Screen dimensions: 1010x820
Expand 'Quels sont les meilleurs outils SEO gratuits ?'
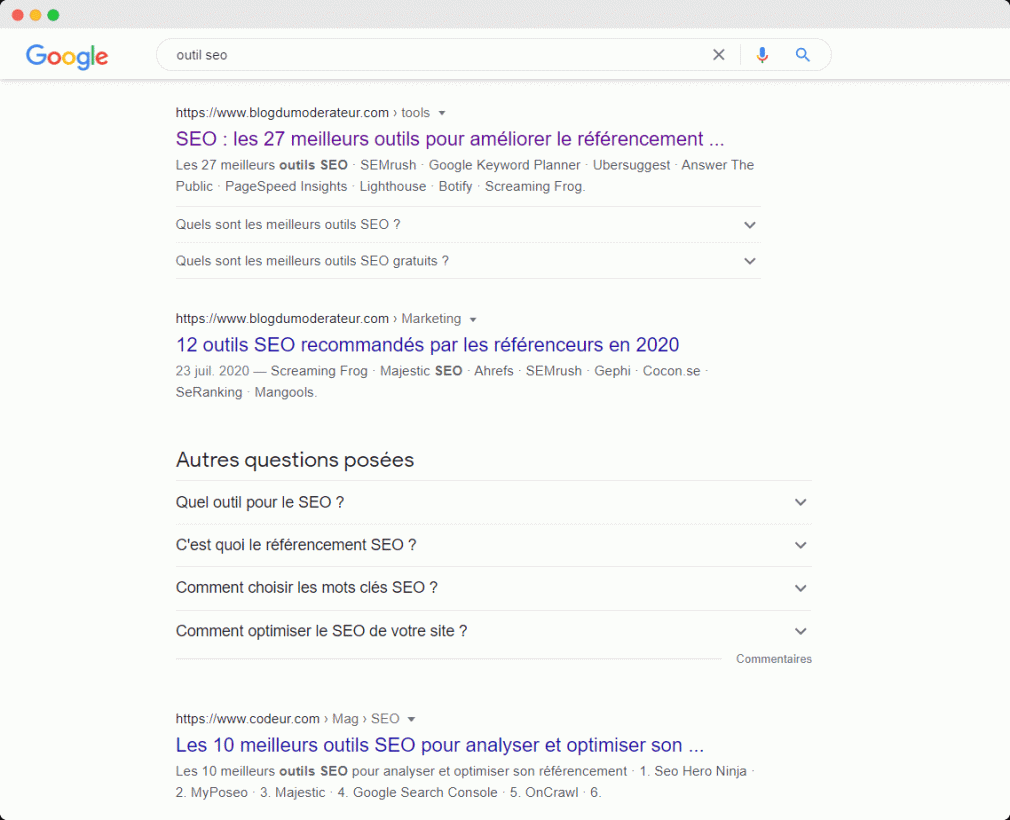(x=468, y=261)
